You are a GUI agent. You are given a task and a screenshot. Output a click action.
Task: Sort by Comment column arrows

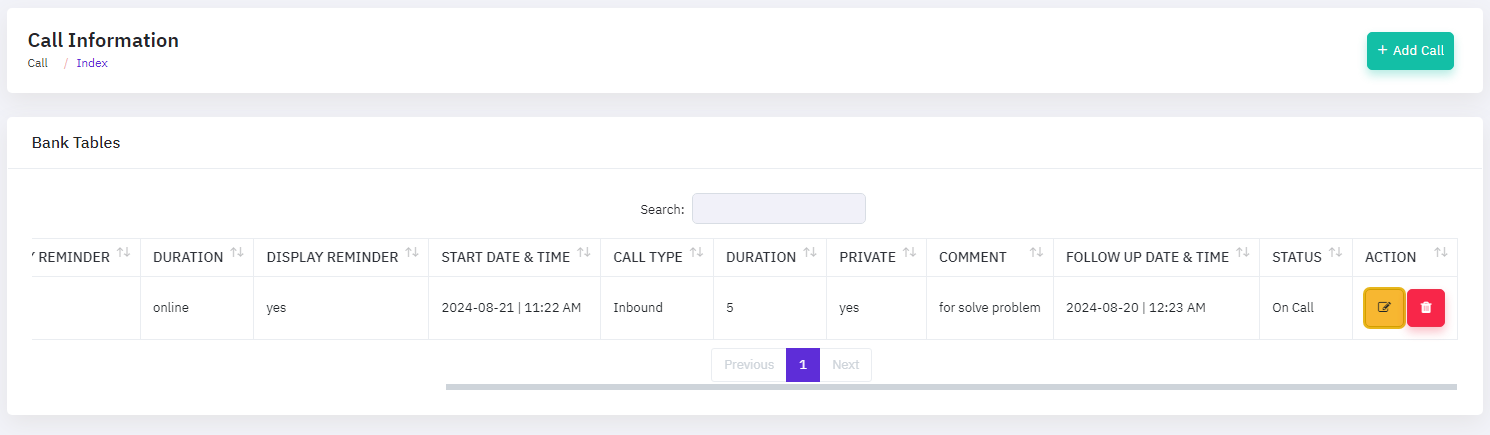point(1036,254)
